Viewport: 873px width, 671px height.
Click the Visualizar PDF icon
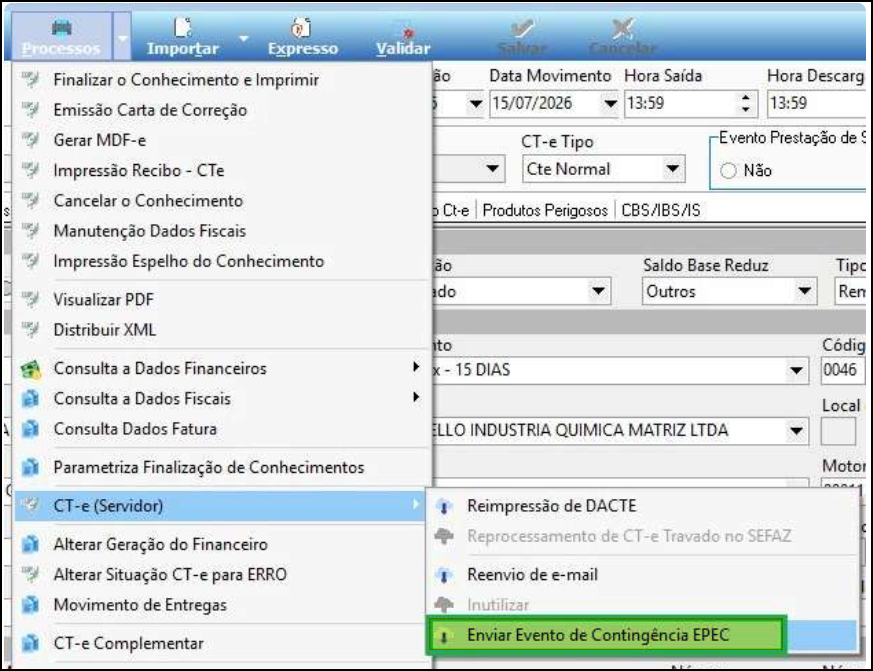31,299
